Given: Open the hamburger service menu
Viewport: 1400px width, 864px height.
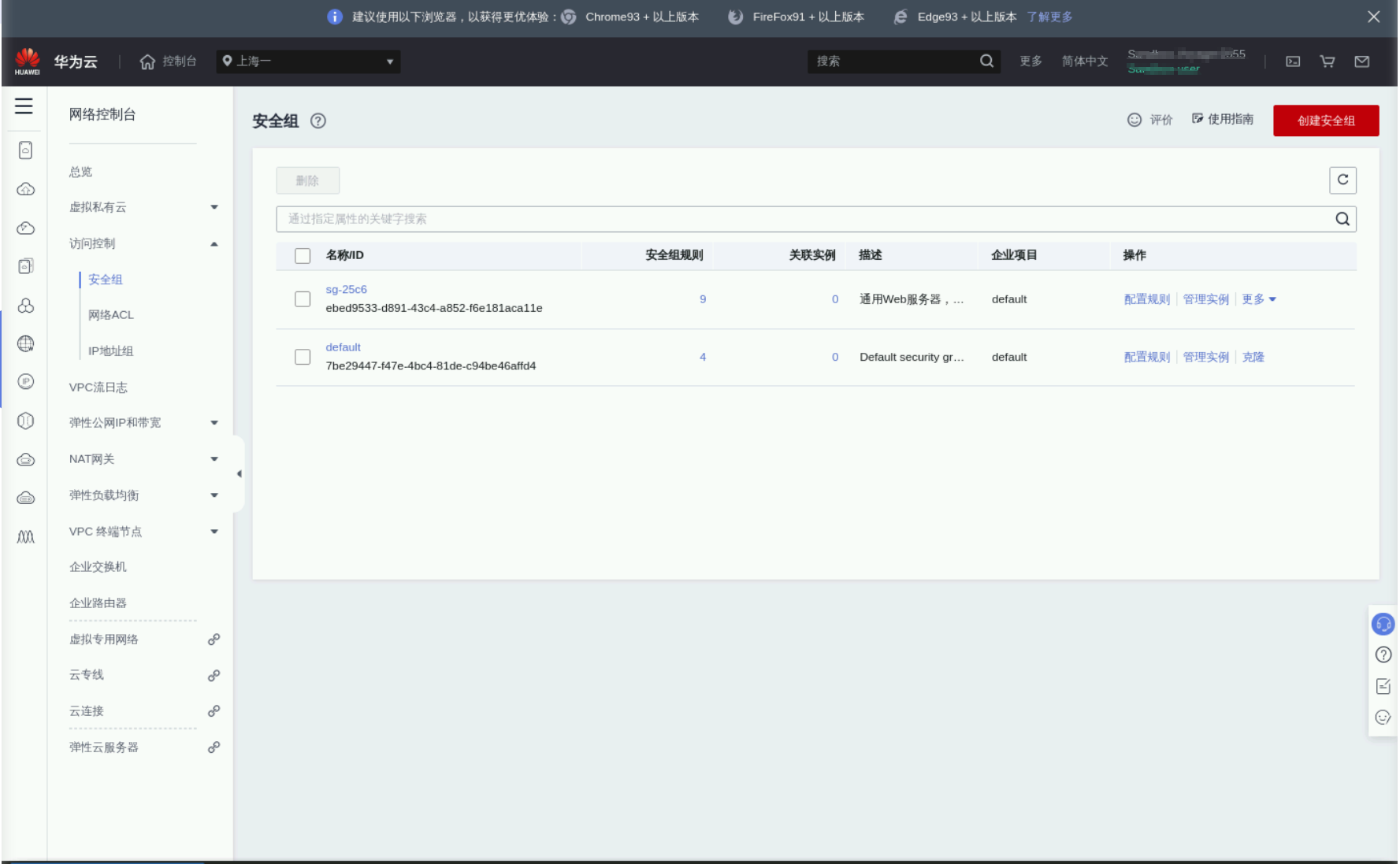Looking at the screenshot, I should coord(24,106).
